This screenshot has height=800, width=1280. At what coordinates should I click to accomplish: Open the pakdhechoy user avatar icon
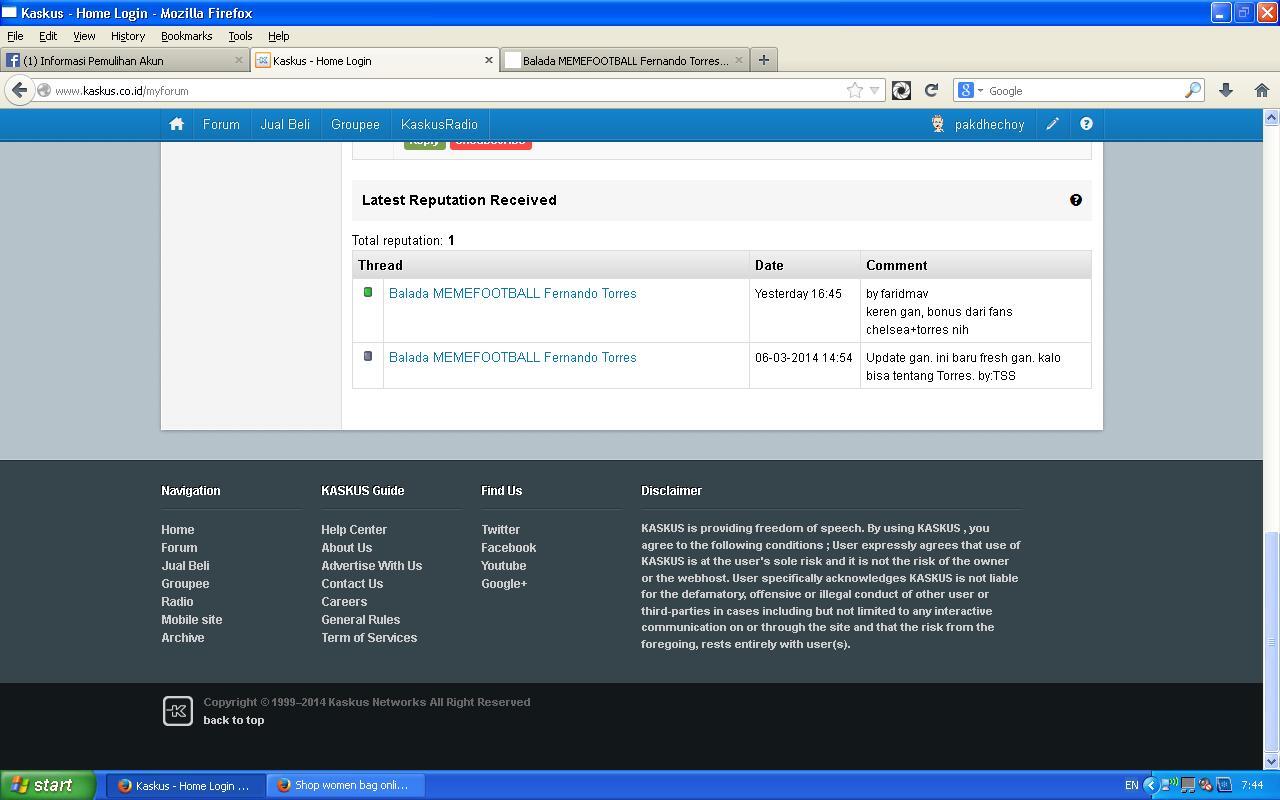[x=938, y=124]
